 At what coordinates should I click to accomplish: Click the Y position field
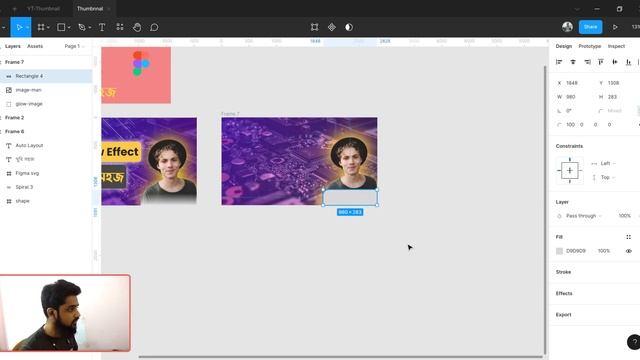pos(613,83)
